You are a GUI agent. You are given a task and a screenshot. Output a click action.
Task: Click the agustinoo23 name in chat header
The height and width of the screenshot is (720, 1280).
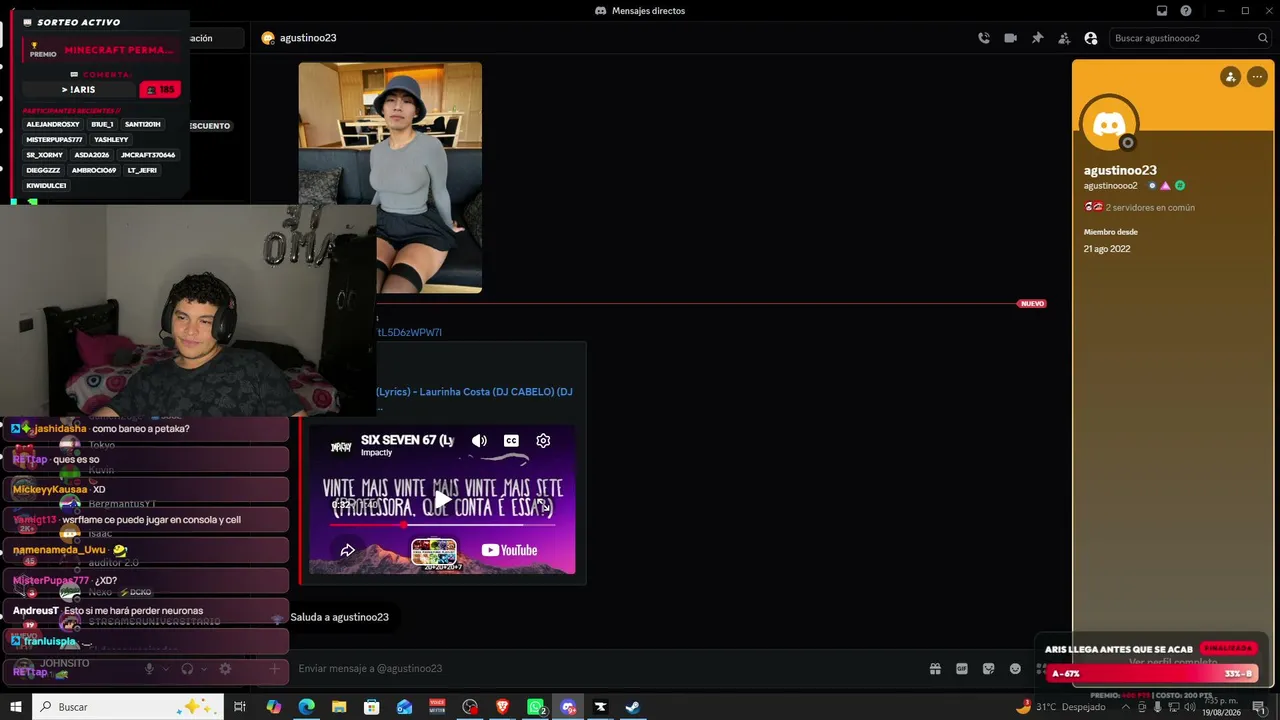308,38
